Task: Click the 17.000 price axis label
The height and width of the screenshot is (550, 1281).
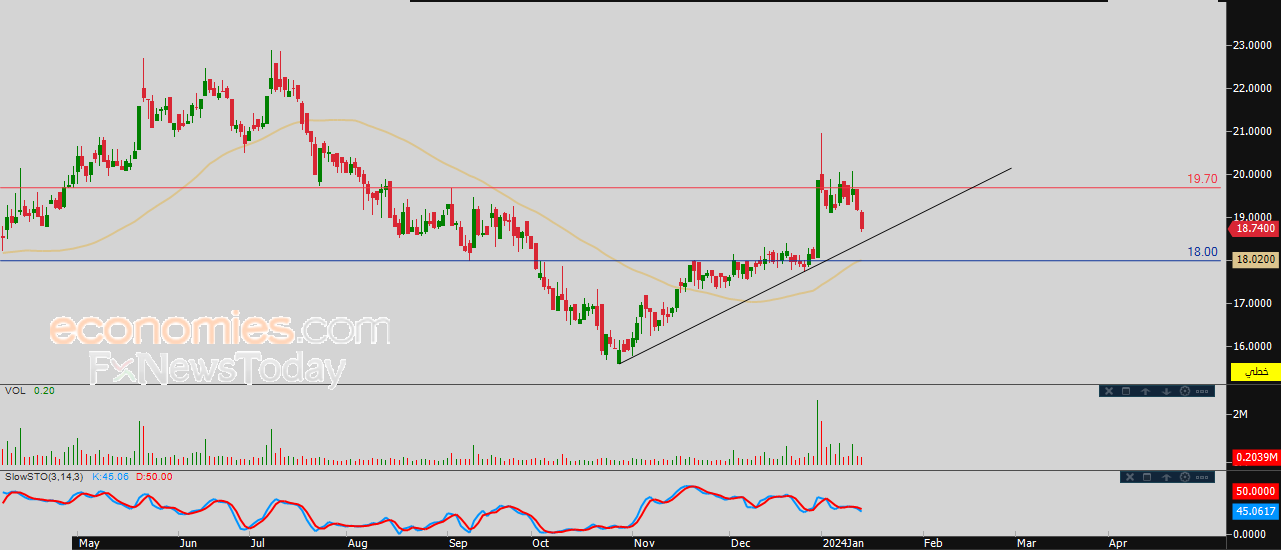Action: click(x=1253, y=303)
